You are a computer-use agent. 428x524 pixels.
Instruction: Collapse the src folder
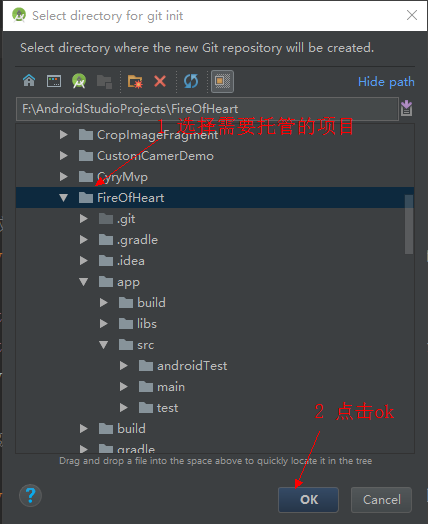point(104,345)
